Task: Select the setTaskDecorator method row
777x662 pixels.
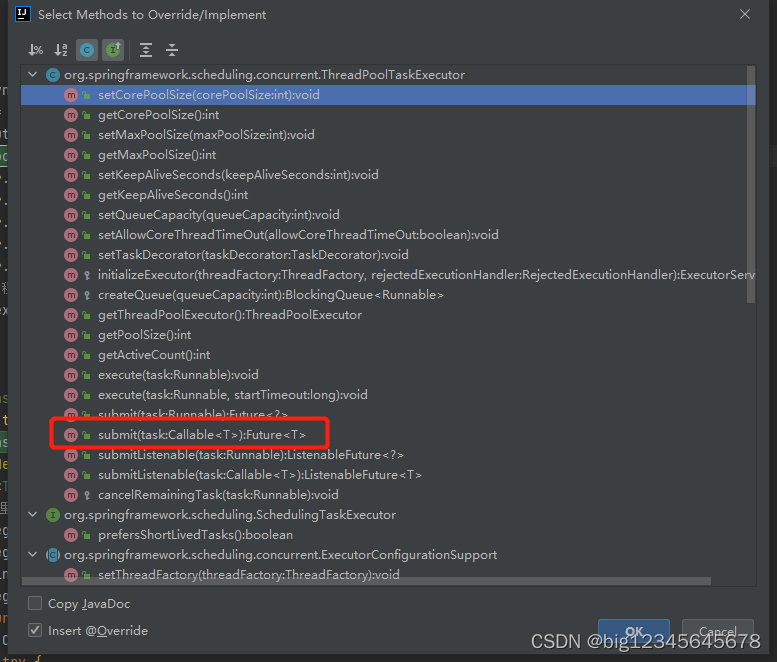Action: coord(388,255)
